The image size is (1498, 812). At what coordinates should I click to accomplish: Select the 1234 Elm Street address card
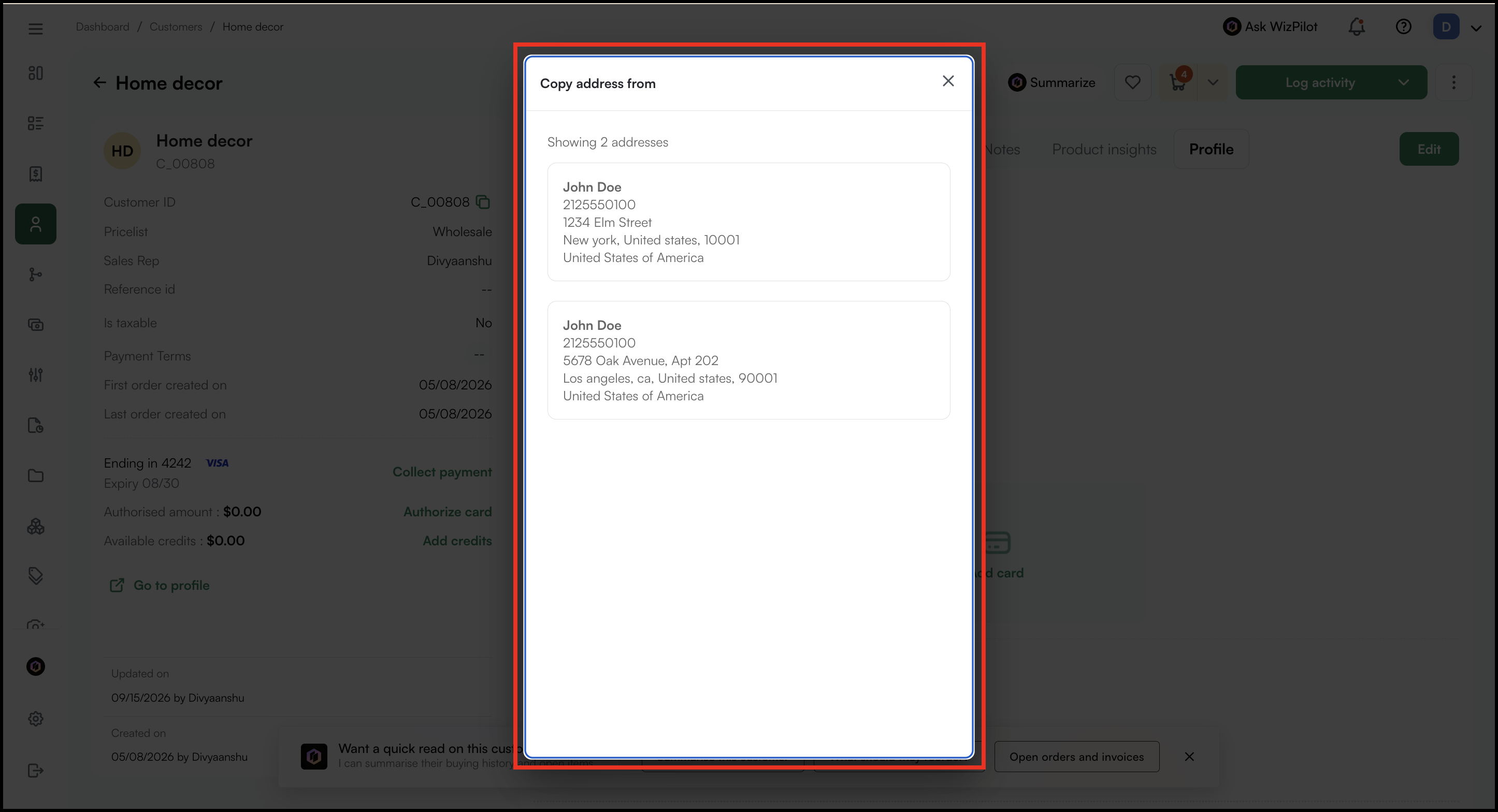pos(748,222)
